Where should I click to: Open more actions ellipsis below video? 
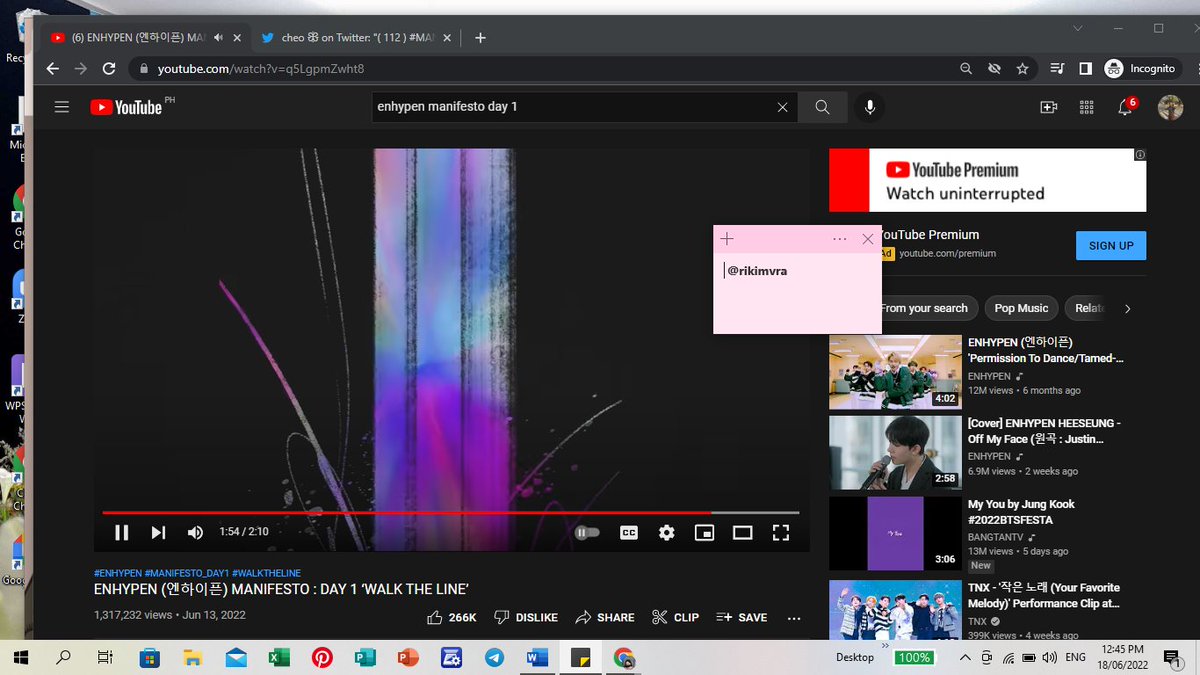(794, 618)
